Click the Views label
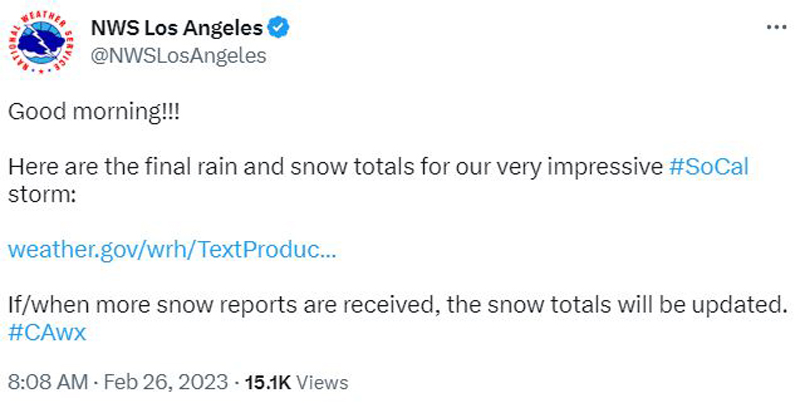800x403 pixels. [323, 382]
